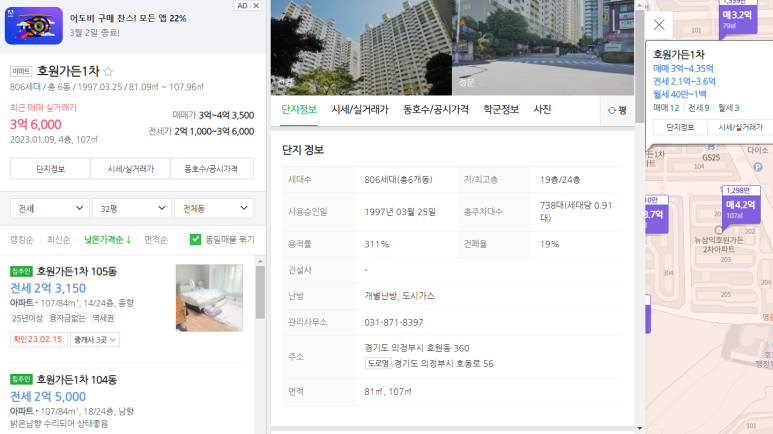The height and width of the screenshot is (434, 773).
Task: Click the 월세 3 count in popup
Action: [x=729, y=108]
